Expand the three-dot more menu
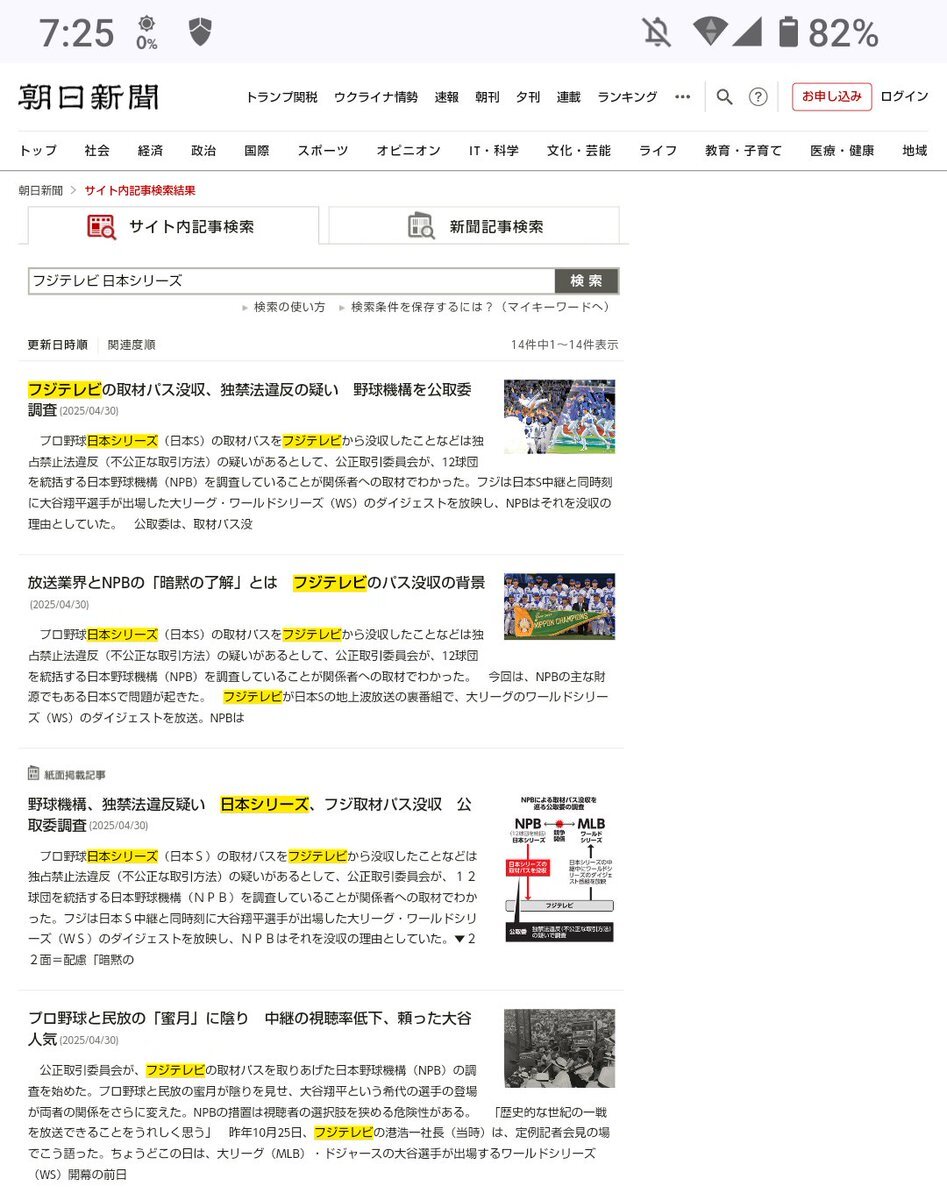Image resolution: width=947 pixels, height=1200 pixels. [683, 97]
